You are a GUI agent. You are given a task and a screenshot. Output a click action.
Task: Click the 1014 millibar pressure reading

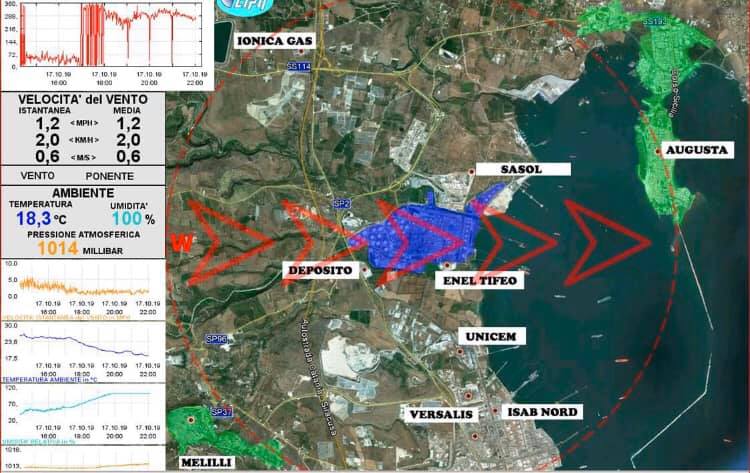tap(60, 249)
